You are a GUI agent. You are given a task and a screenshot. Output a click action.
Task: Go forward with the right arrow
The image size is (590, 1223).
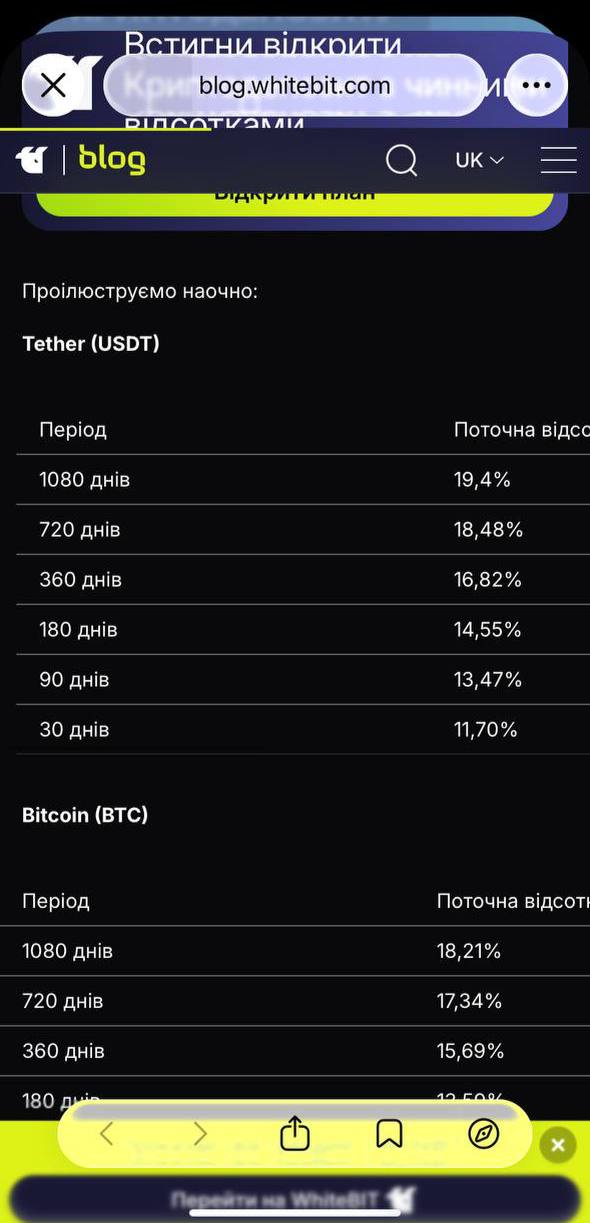[x=200, y=1133]
